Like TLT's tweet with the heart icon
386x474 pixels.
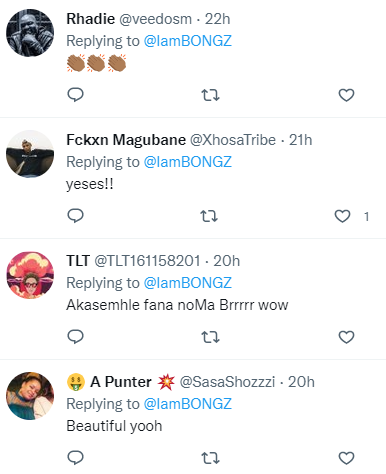[346, 337]
